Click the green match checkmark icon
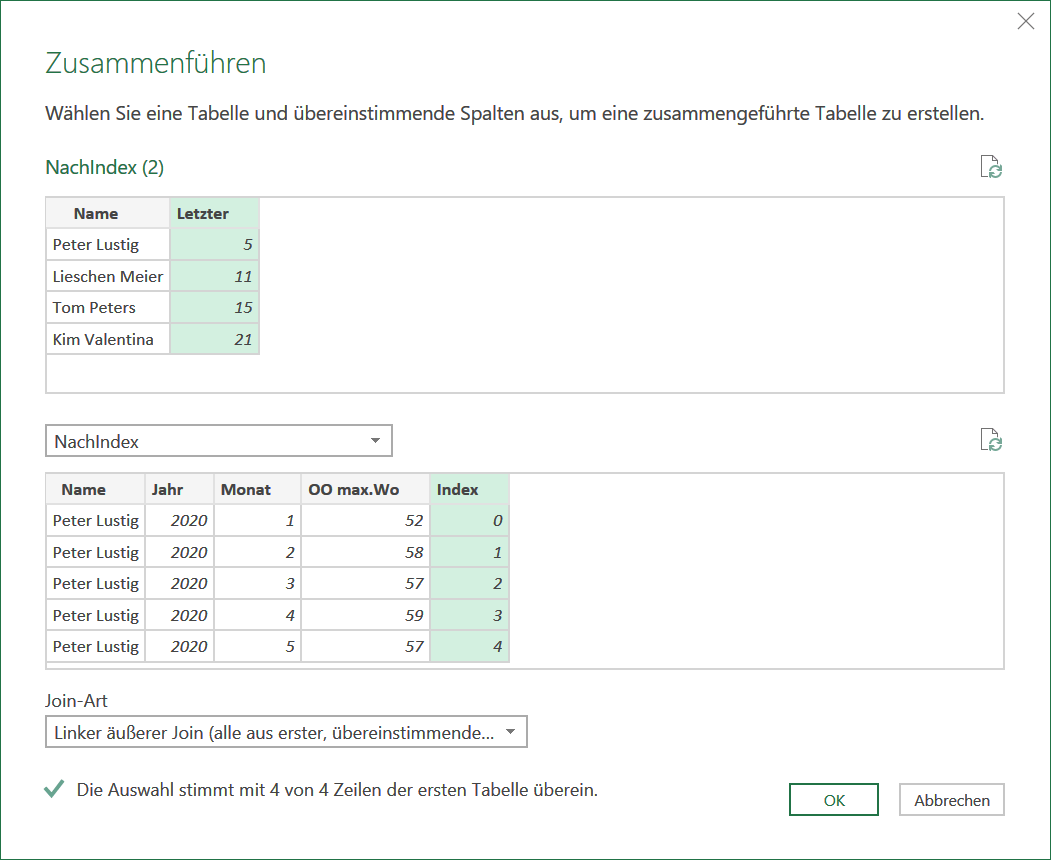1051x860 pixels. [x=54, y=789]
